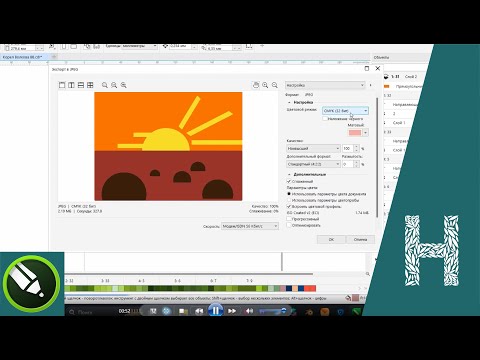Select Слой 2 in Objects docker

[x=411, y=77]
